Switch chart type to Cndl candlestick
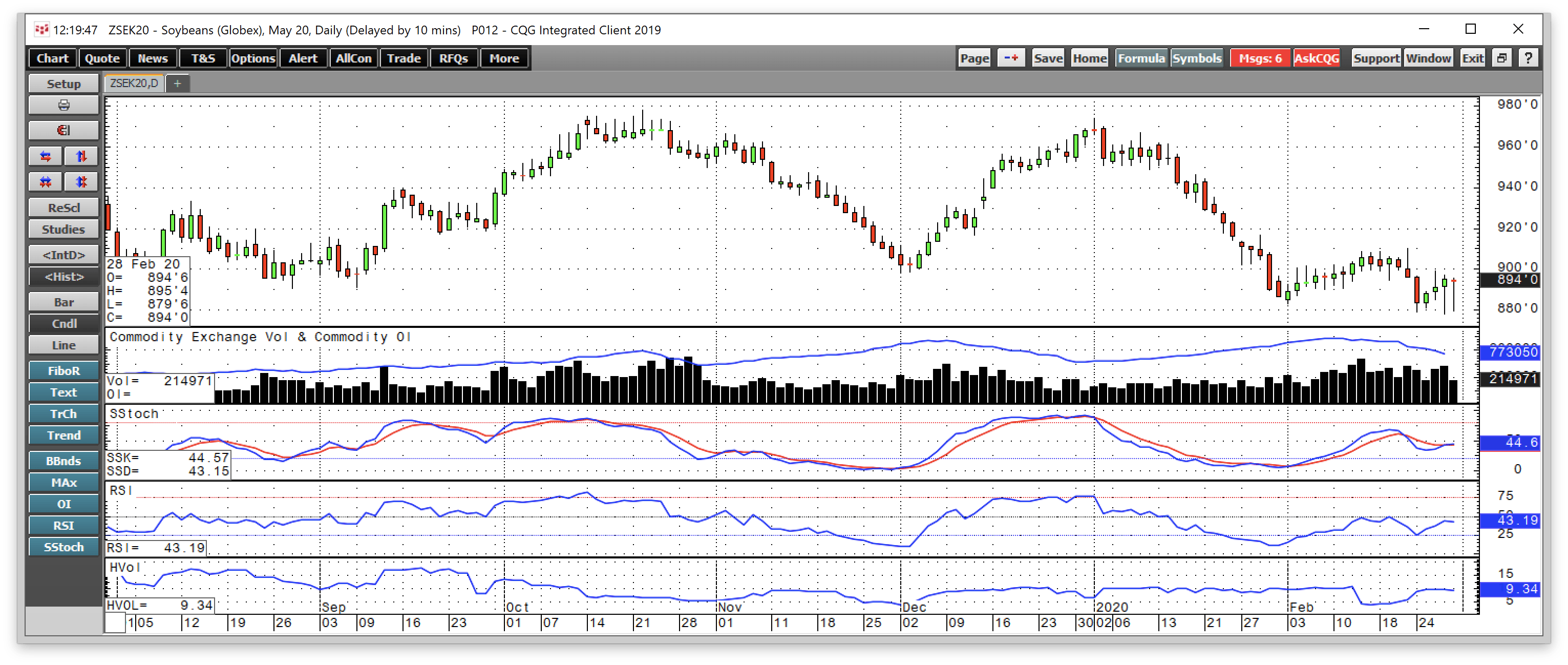 click(x=63, y=323)
